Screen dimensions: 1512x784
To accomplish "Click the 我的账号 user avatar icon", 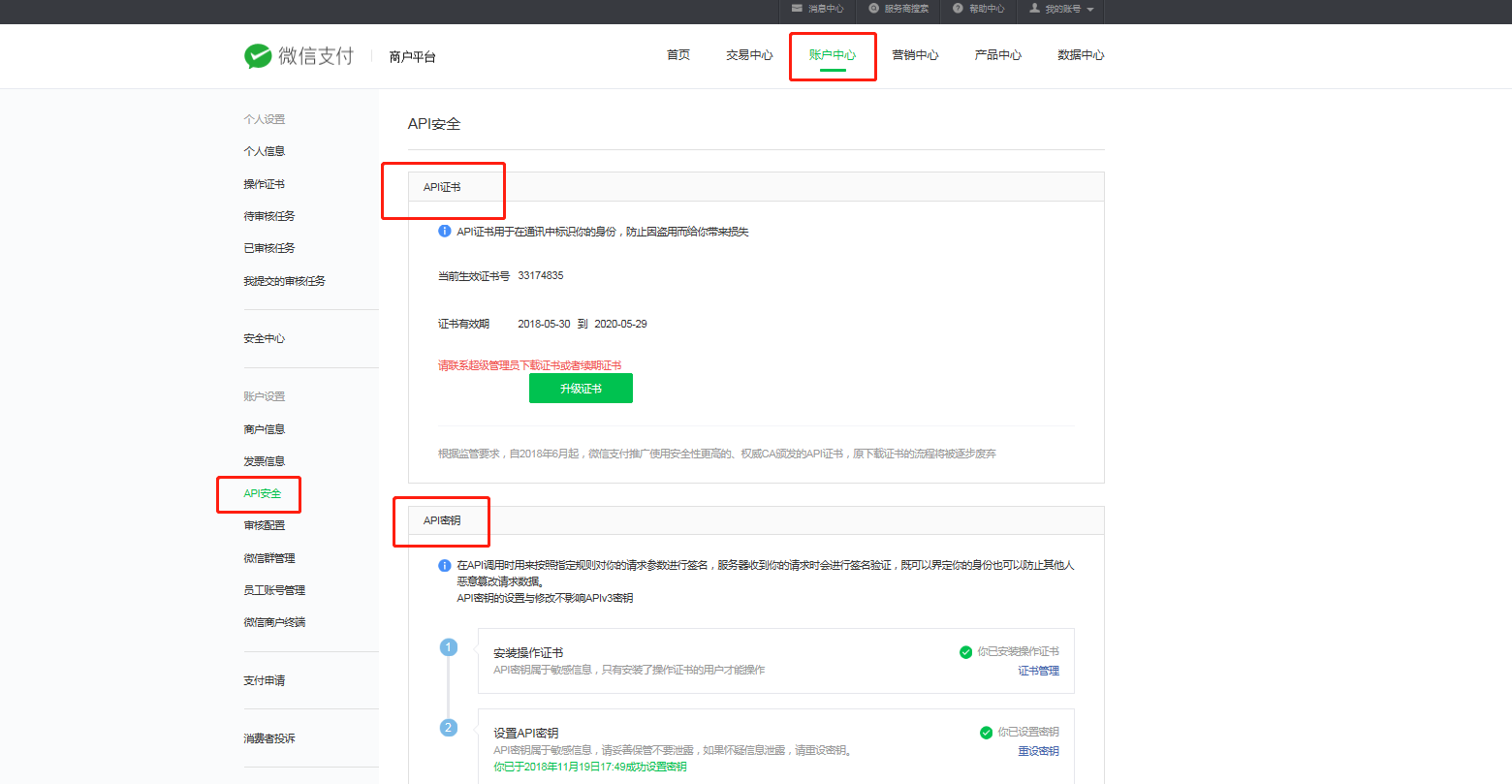I will click(1034, 9).
